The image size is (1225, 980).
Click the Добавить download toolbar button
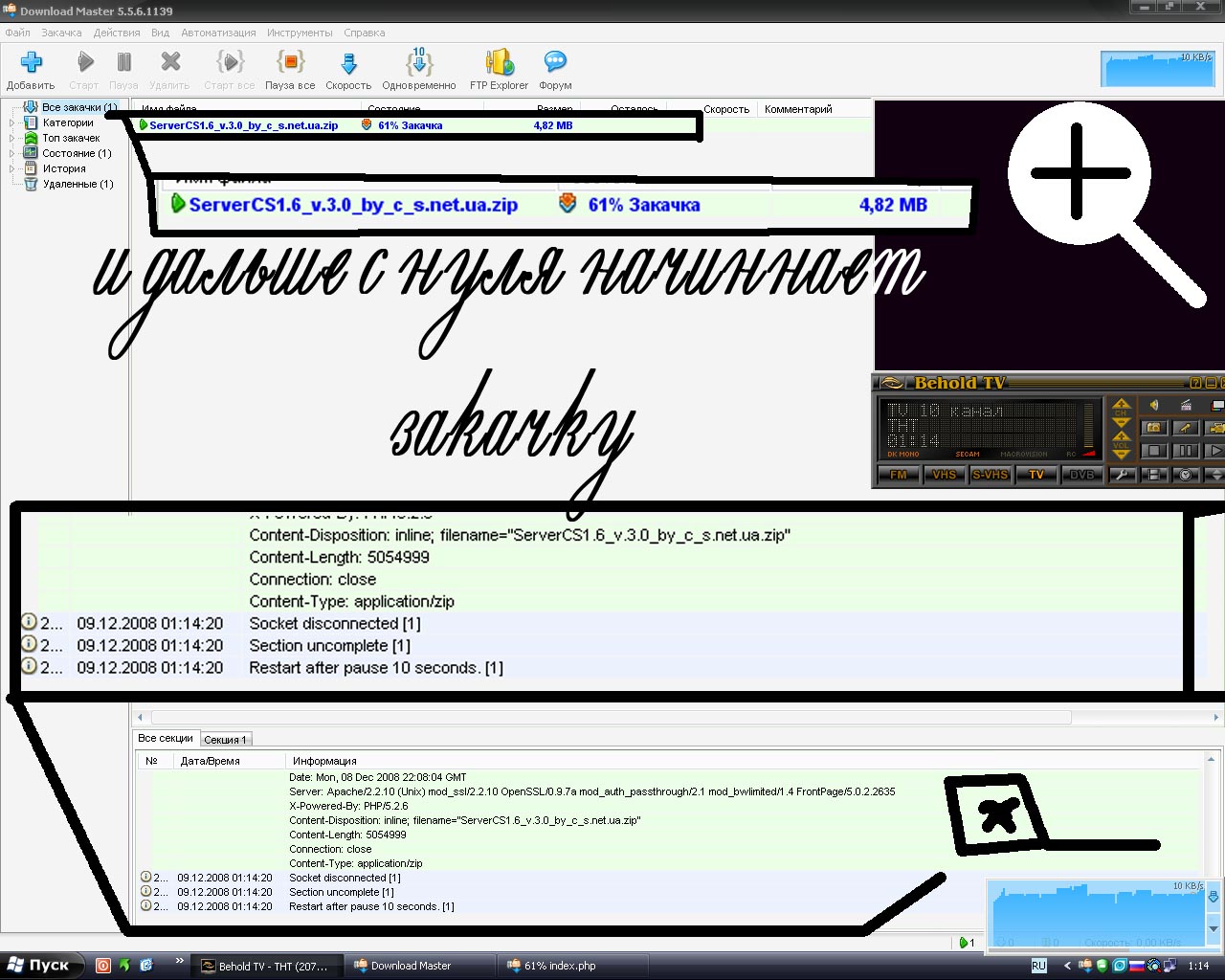coord(31,71)
